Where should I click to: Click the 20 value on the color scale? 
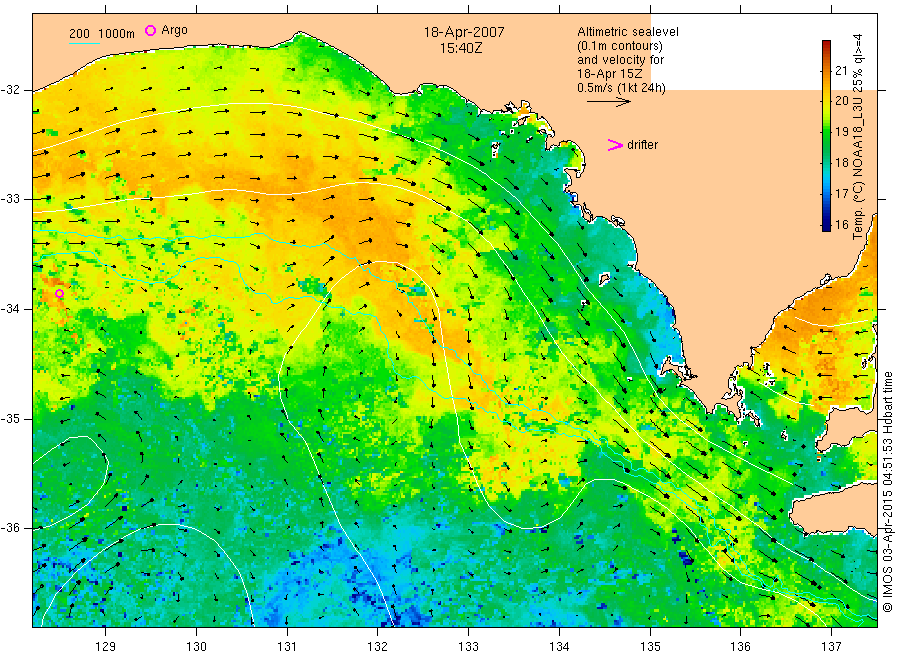tap(841, 101)
